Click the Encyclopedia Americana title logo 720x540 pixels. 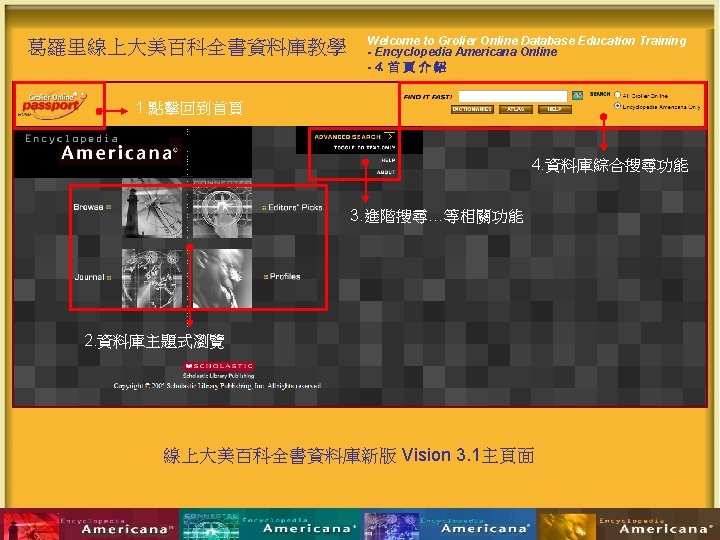tap(102, 147)
